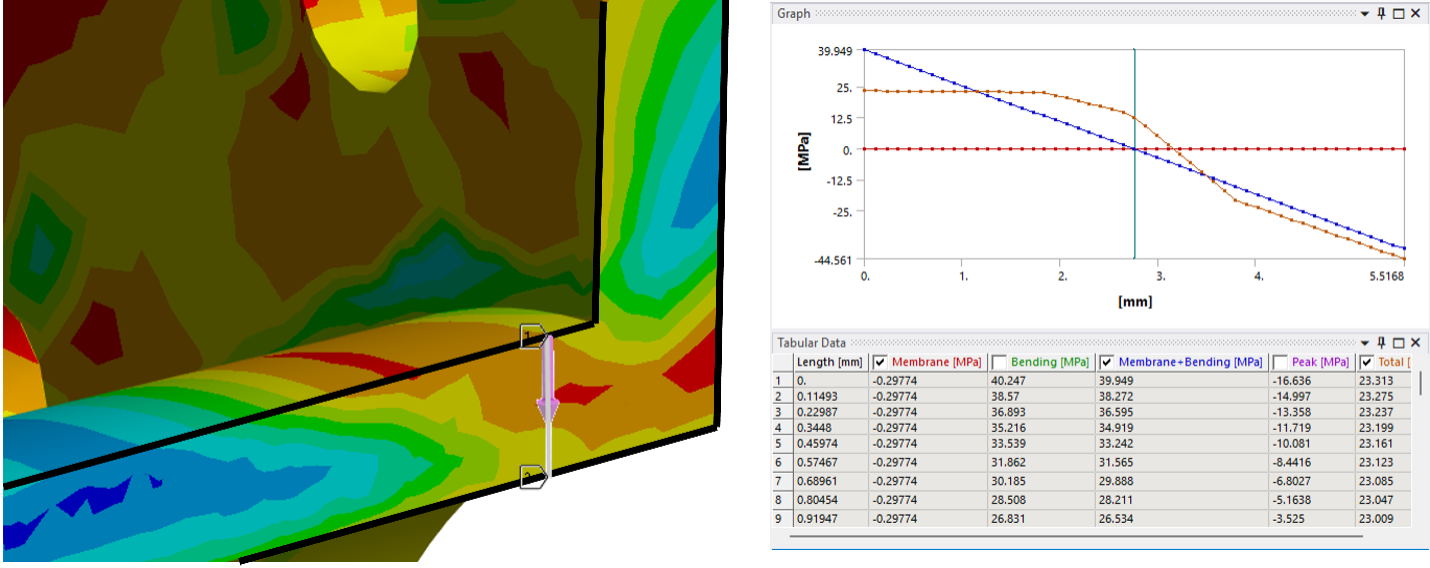Maximize the Graph panel
This screenshot has width=1430, height=568.
[x=1399, y=14]
